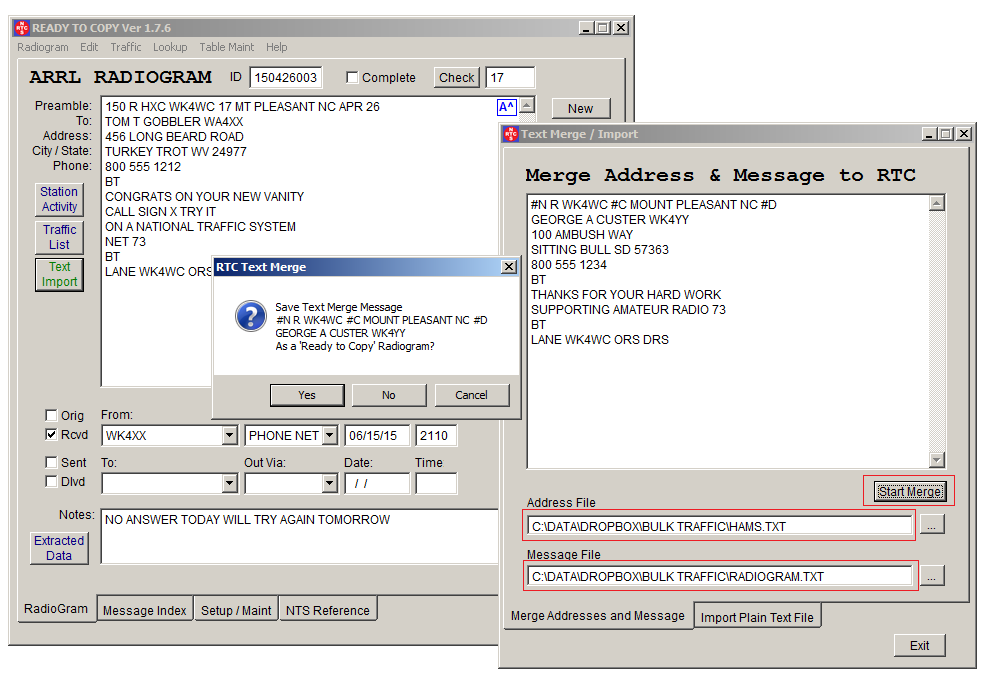Switch to the RadioGram tab

pos(56,609)
